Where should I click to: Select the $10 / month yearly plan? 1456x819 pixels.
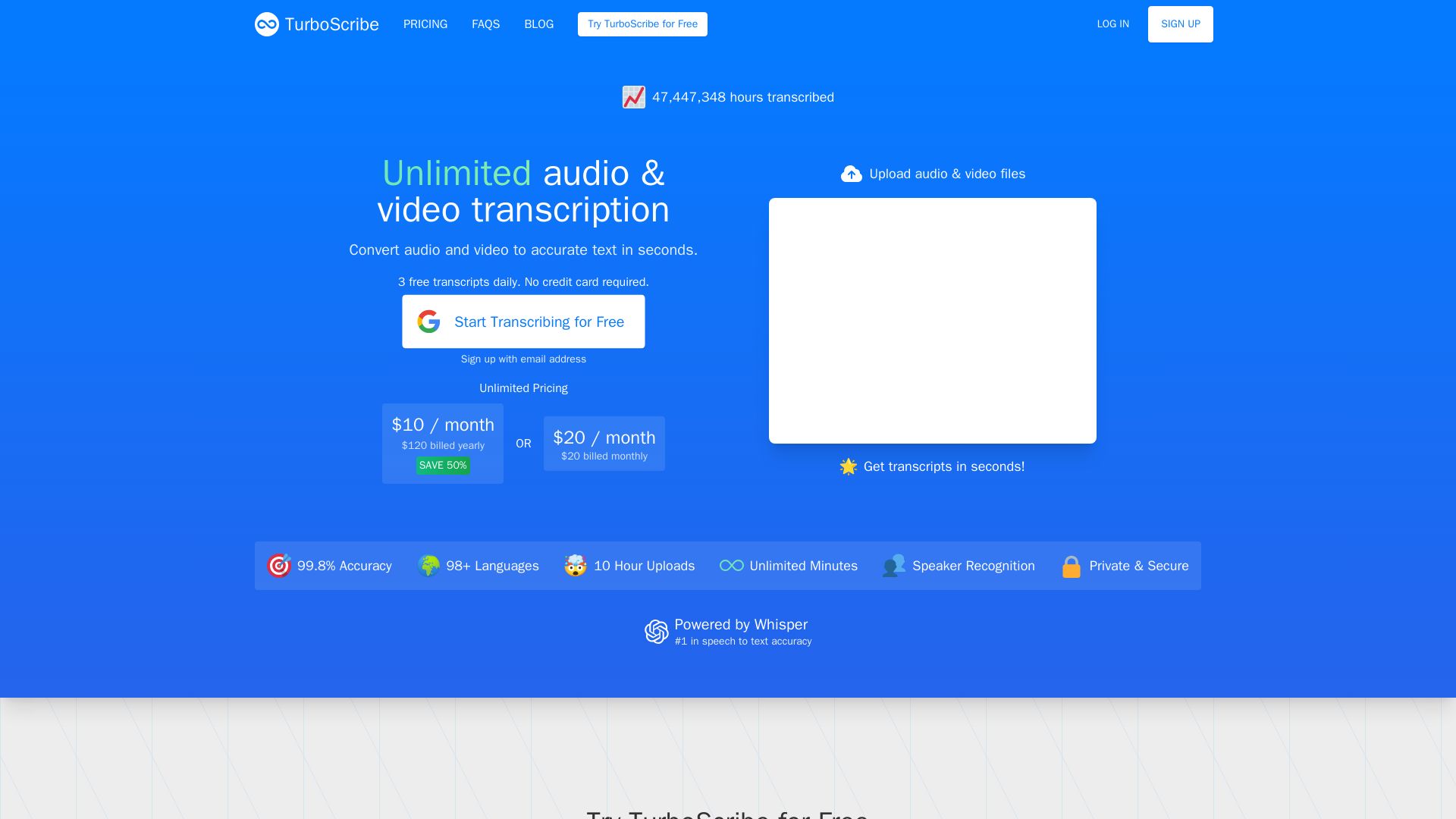click(443, 444)
